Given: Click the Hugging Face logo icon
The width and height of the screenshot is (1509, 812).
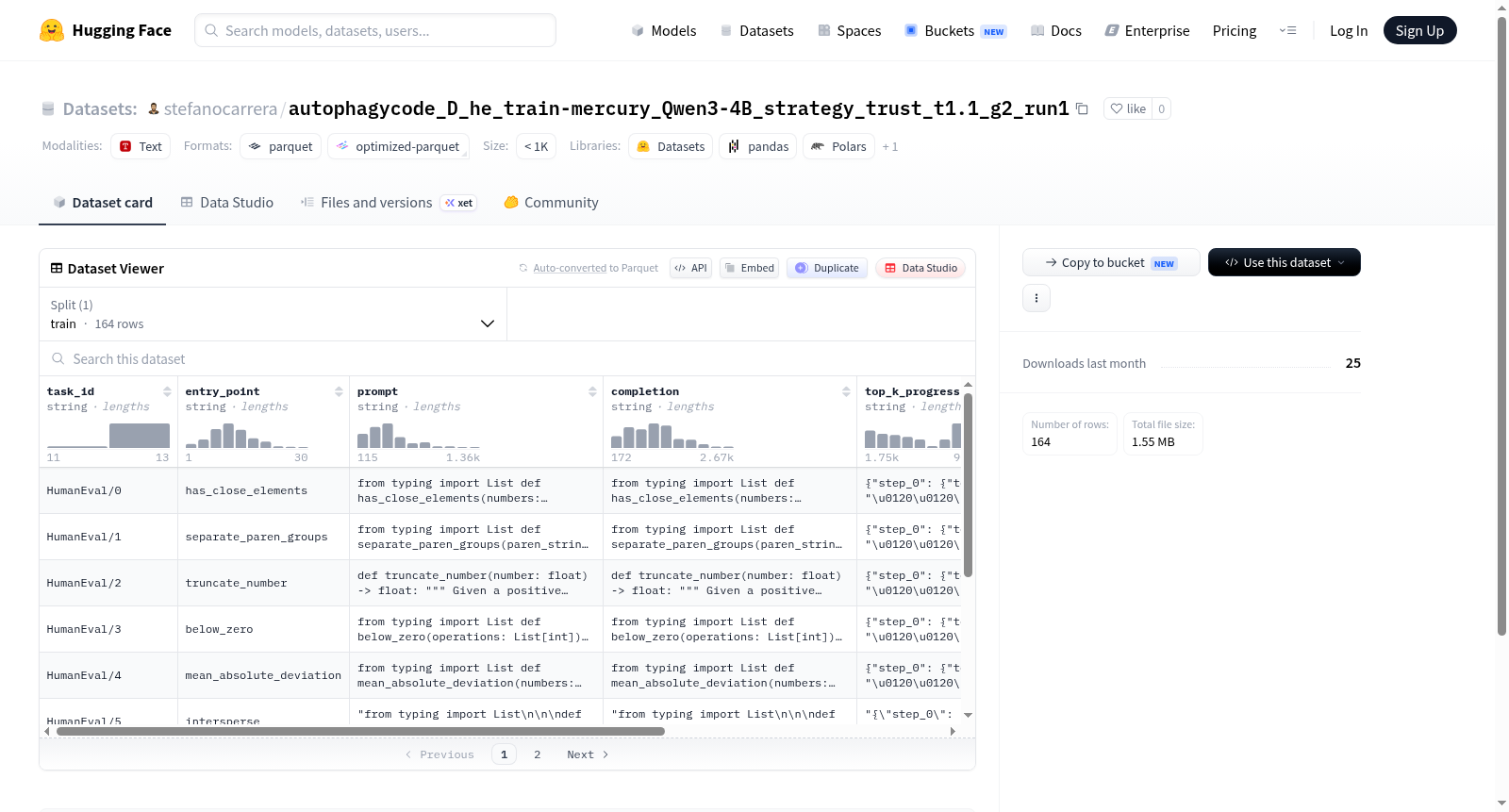Looking at the screenshot, I should pyautogui.click(x=52, y=30).
